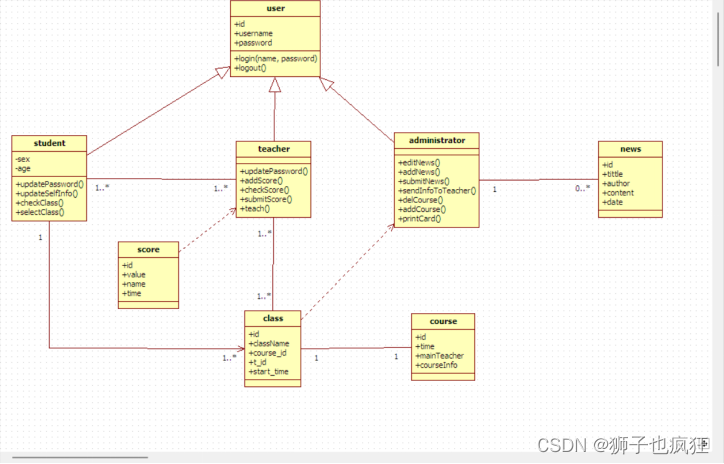Select the student class title
Screen dimensions: 724x464
[49, 143]
